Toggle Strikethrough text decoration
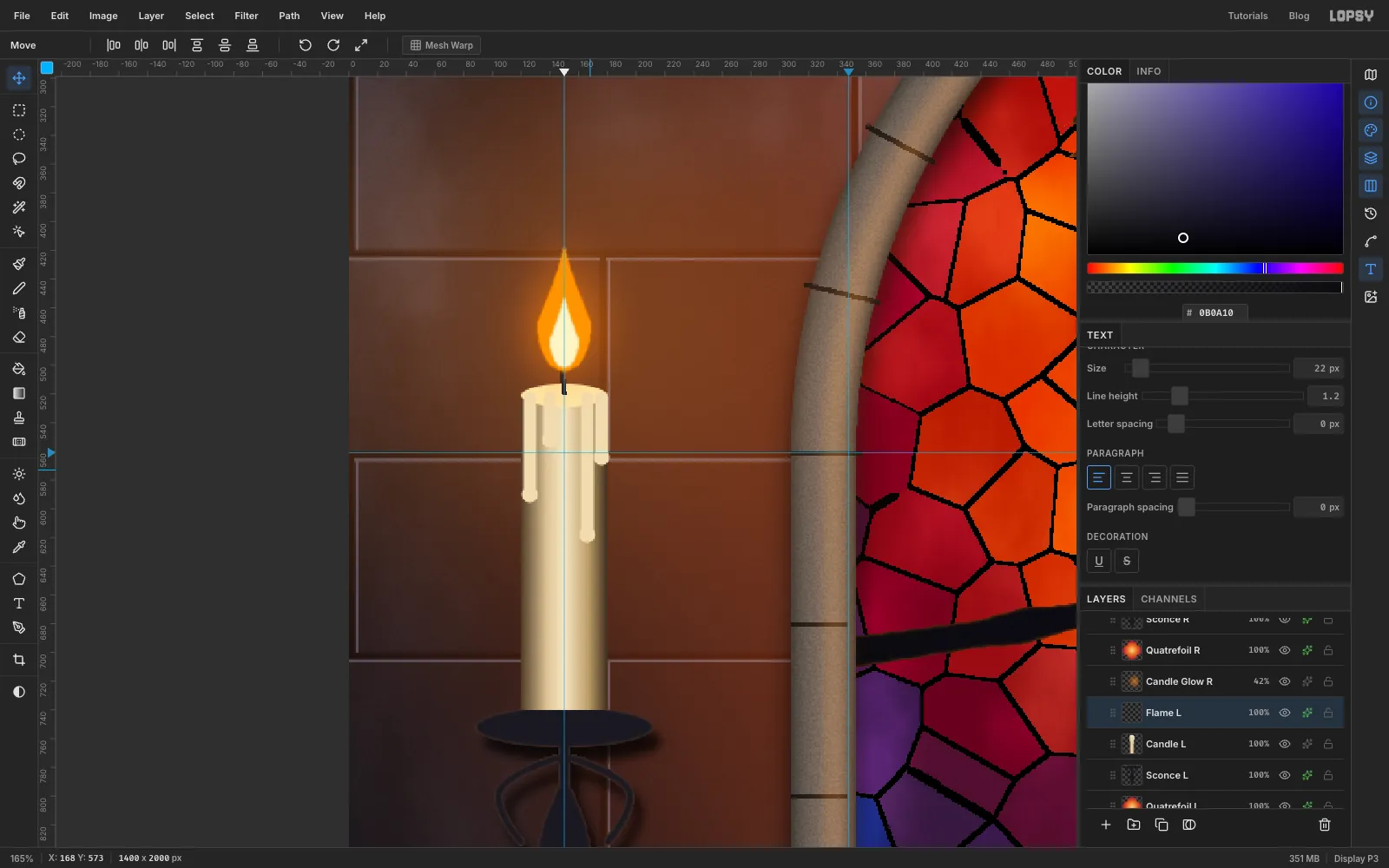Viewport: 1389px width, 868px height. [1127, 561]
